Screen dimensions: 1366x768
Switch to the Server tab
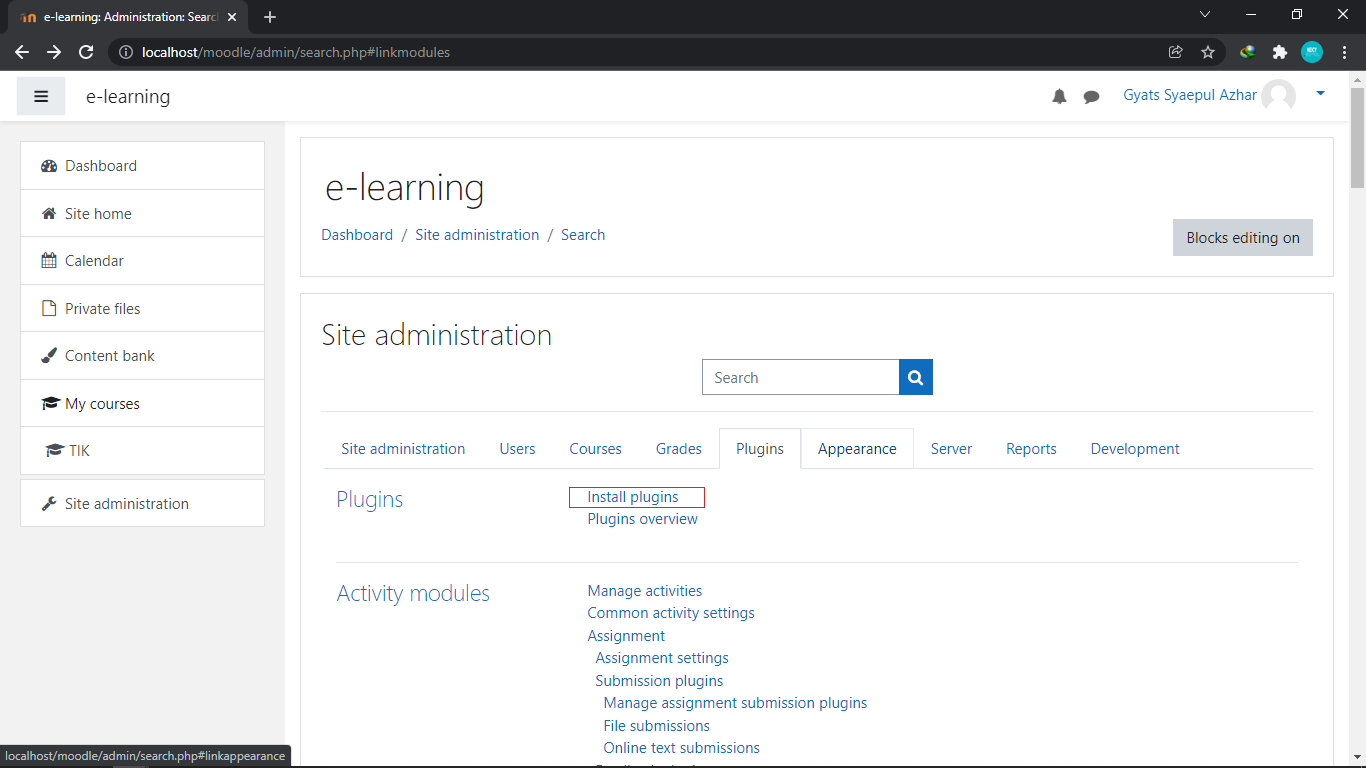click(x=951, y=449)
